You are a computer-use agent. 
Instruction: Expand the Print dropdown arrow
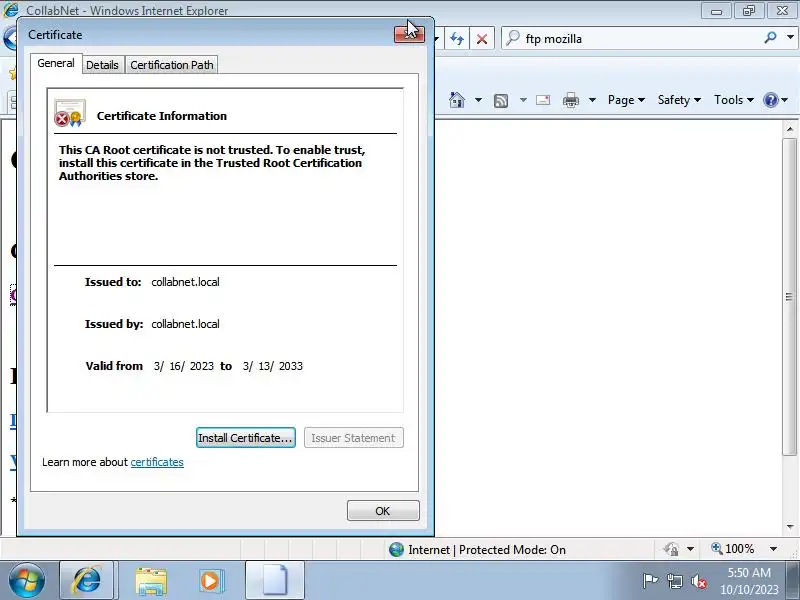pyautogui.click(x=592, y=100)
